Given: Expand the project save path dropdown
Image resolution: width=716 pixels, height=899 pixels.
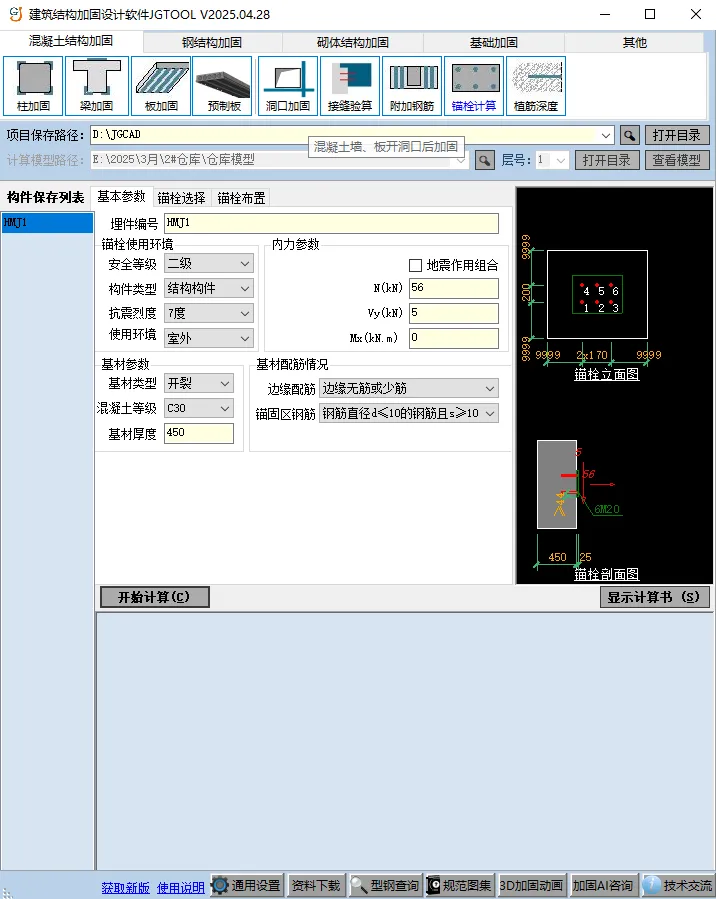Looking at the screenshot, I should coord(606,135).
